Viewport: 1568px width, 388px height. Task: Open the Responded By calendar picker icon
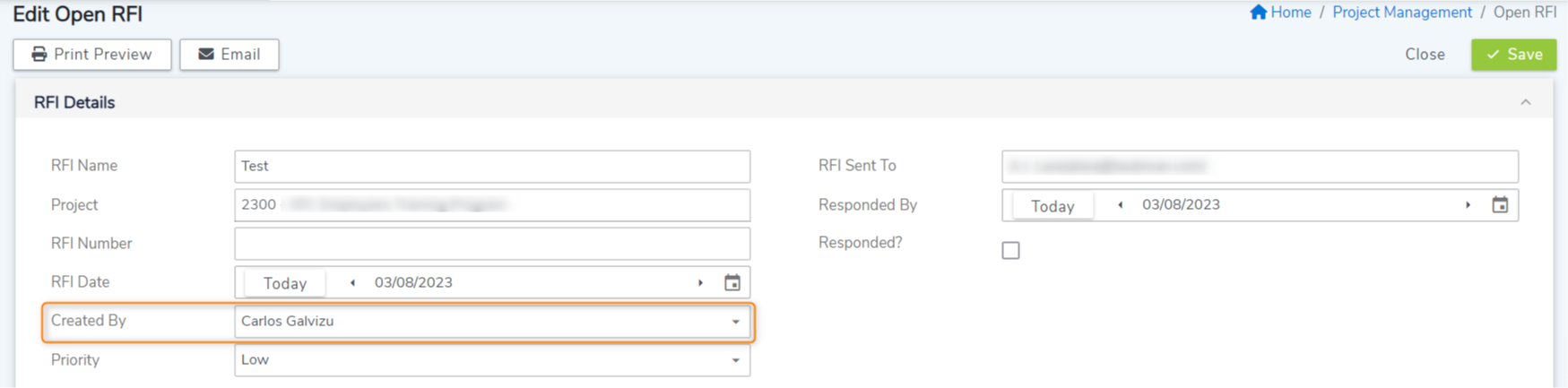1500,205
